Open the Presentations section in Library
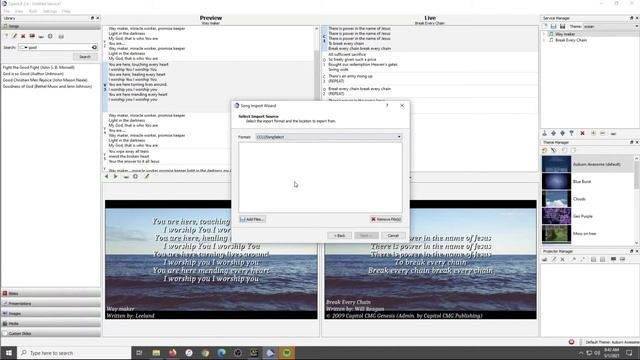The height and width of the screenshot is (360, 640). tap(51, 303)
